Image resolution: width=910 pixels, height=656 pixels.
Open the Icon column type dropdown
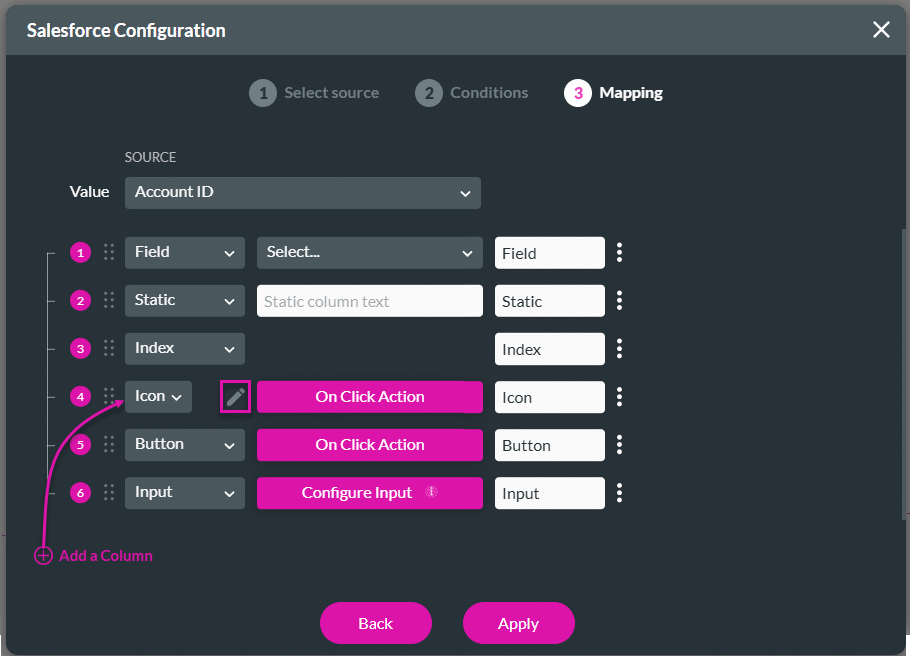[157, 397]
